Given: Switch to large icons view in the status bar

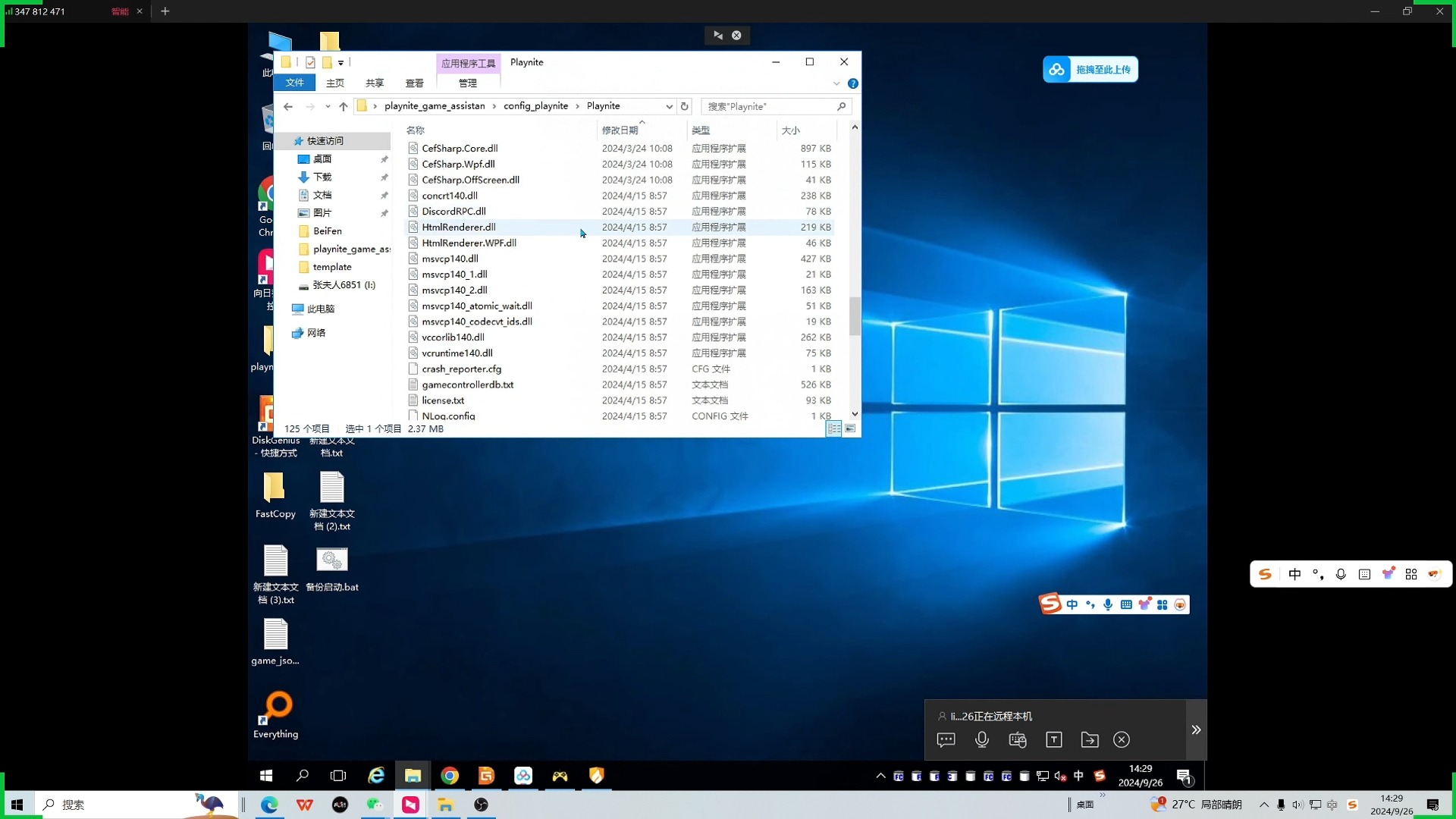Looking at the screenshot, I should [850, 429].
